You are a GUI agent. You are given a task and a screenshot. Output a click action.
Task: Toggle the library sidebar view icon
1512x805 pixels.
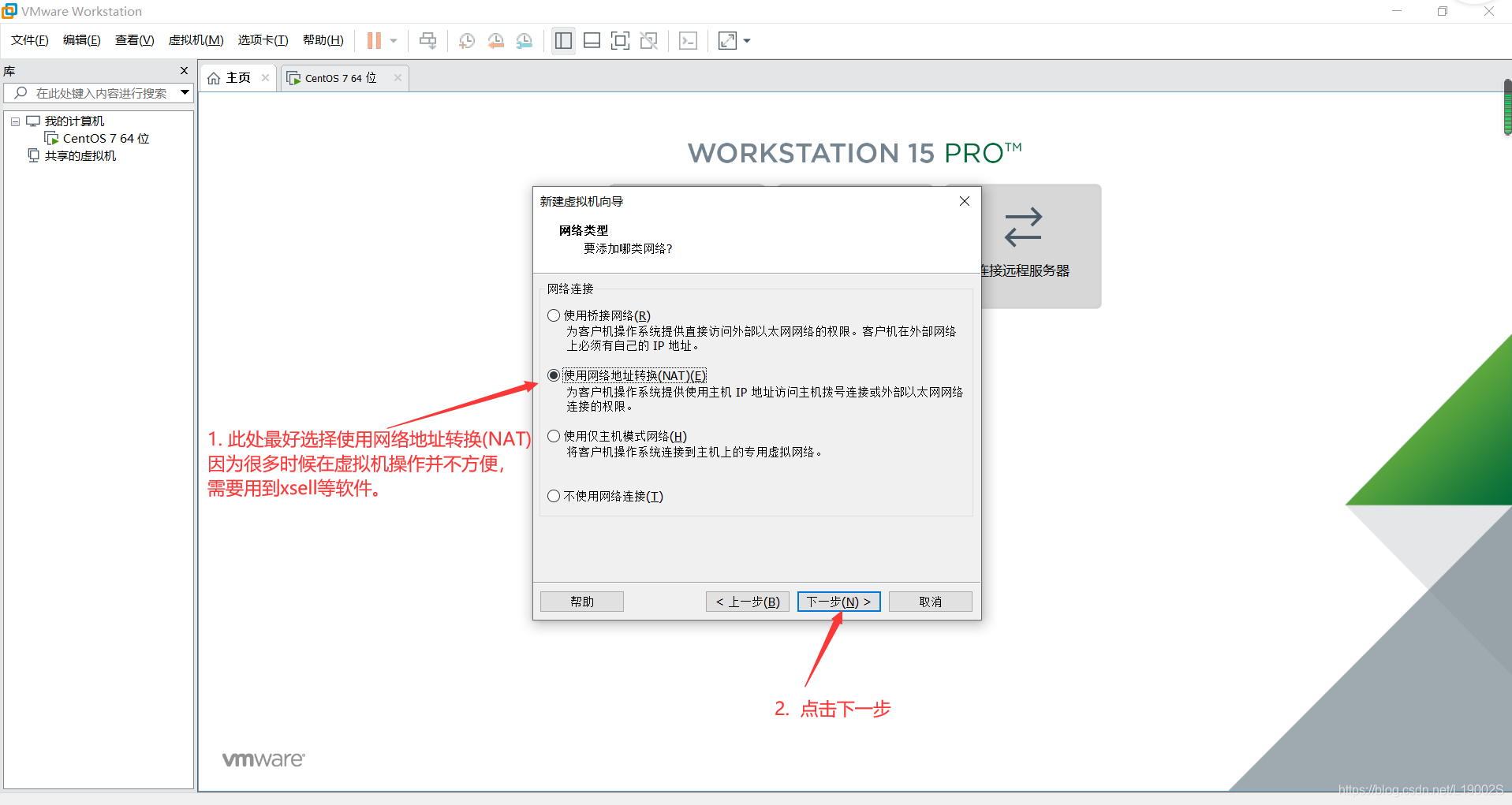563,40
